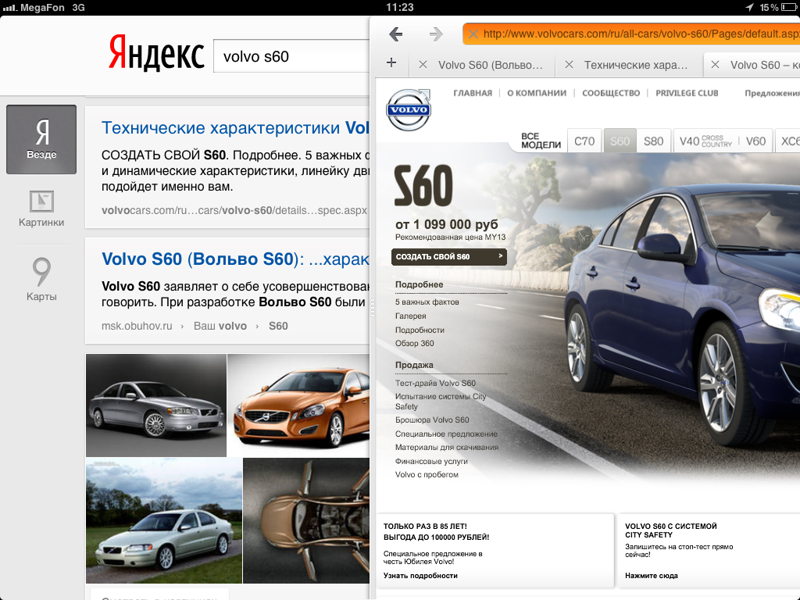
Task: Open 'Материалы для скачивания' link
Action: click(x=446, y=447)
